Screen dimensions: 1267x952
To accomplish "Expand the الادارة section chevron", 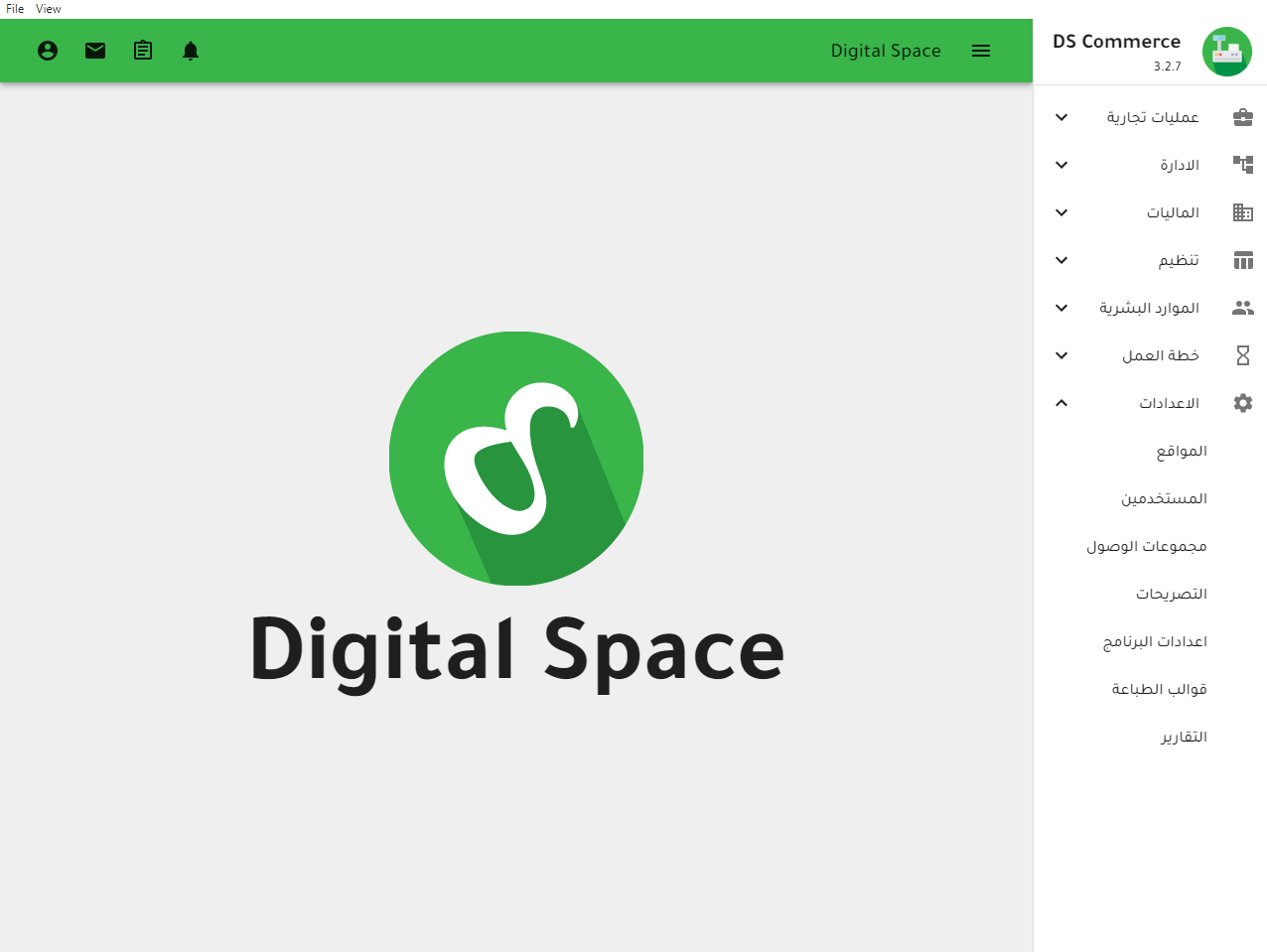I will click(x=1061, y=165).
